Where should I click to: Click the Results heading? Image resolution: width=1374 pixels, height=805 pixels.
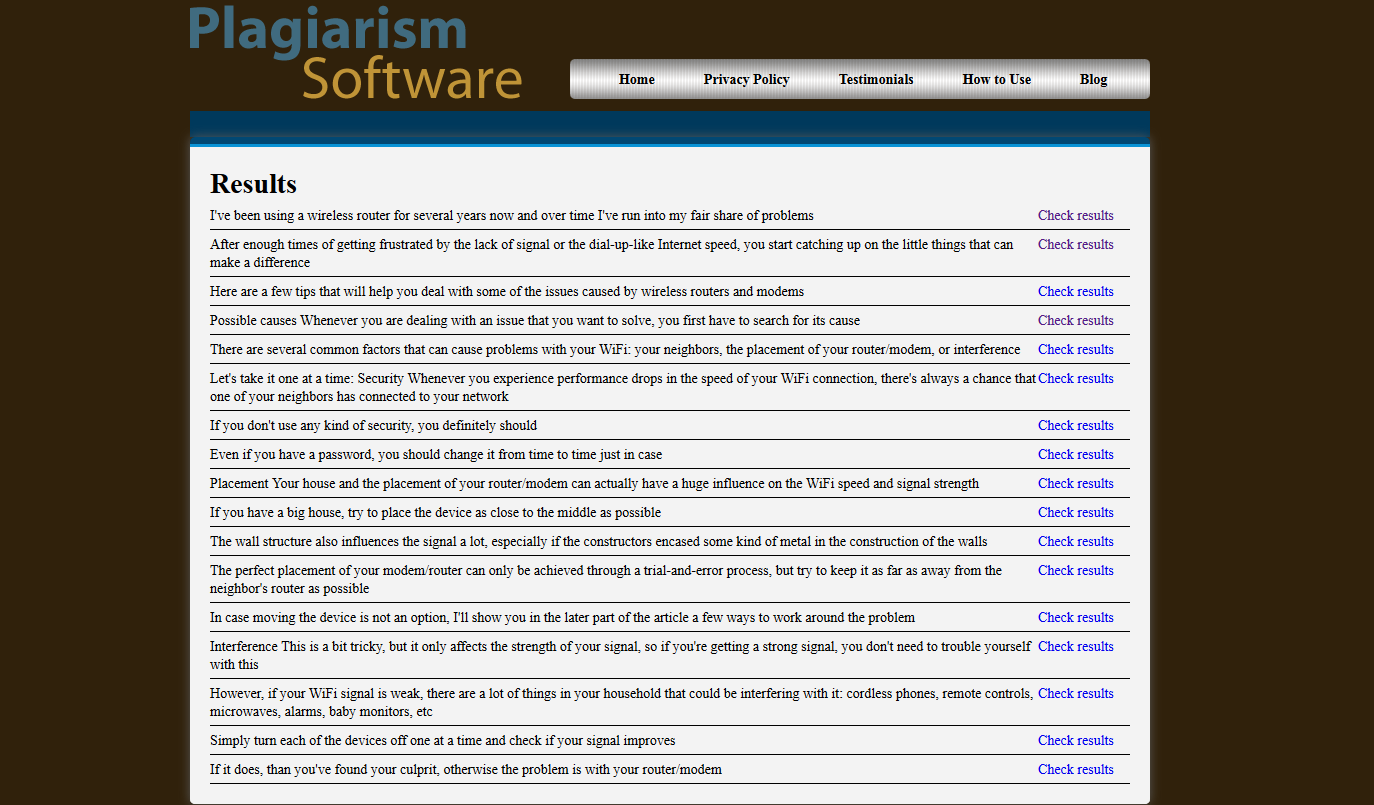click(253, 185)
